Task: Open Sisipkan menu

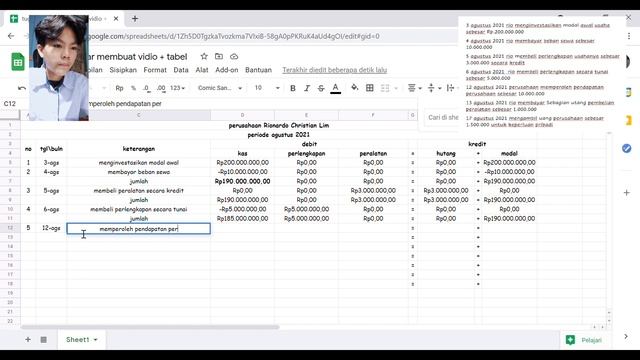Action: [x=123, y=70]
